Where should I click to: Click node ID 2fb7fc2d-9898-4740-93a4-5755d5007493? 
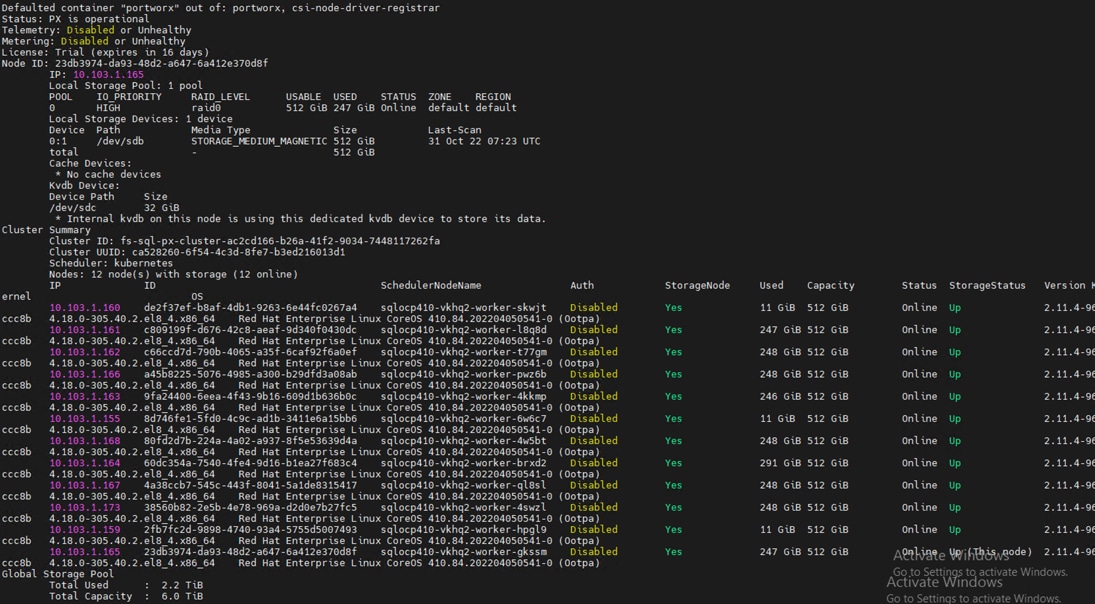(251, 530)
